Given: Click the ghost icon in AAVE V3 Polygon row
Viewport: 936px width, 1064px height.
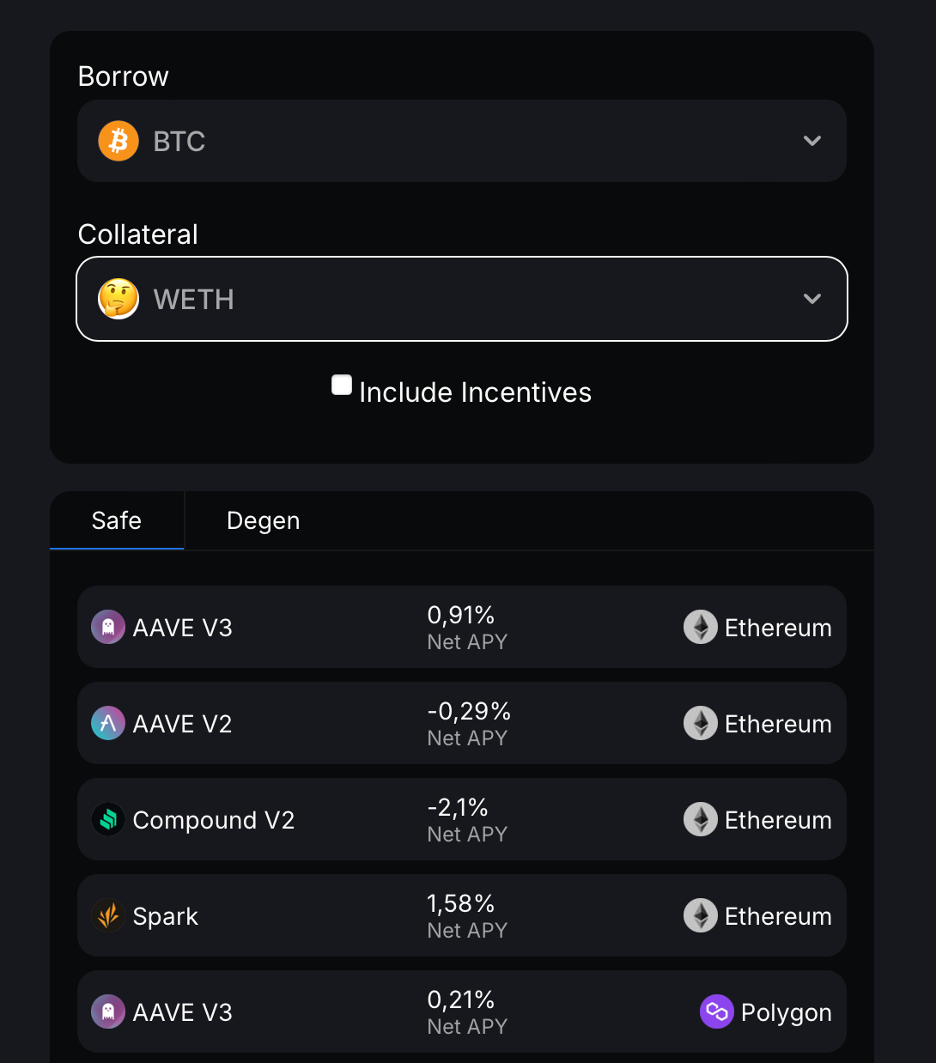Looking at the screenshot, I should point(108,1012).
